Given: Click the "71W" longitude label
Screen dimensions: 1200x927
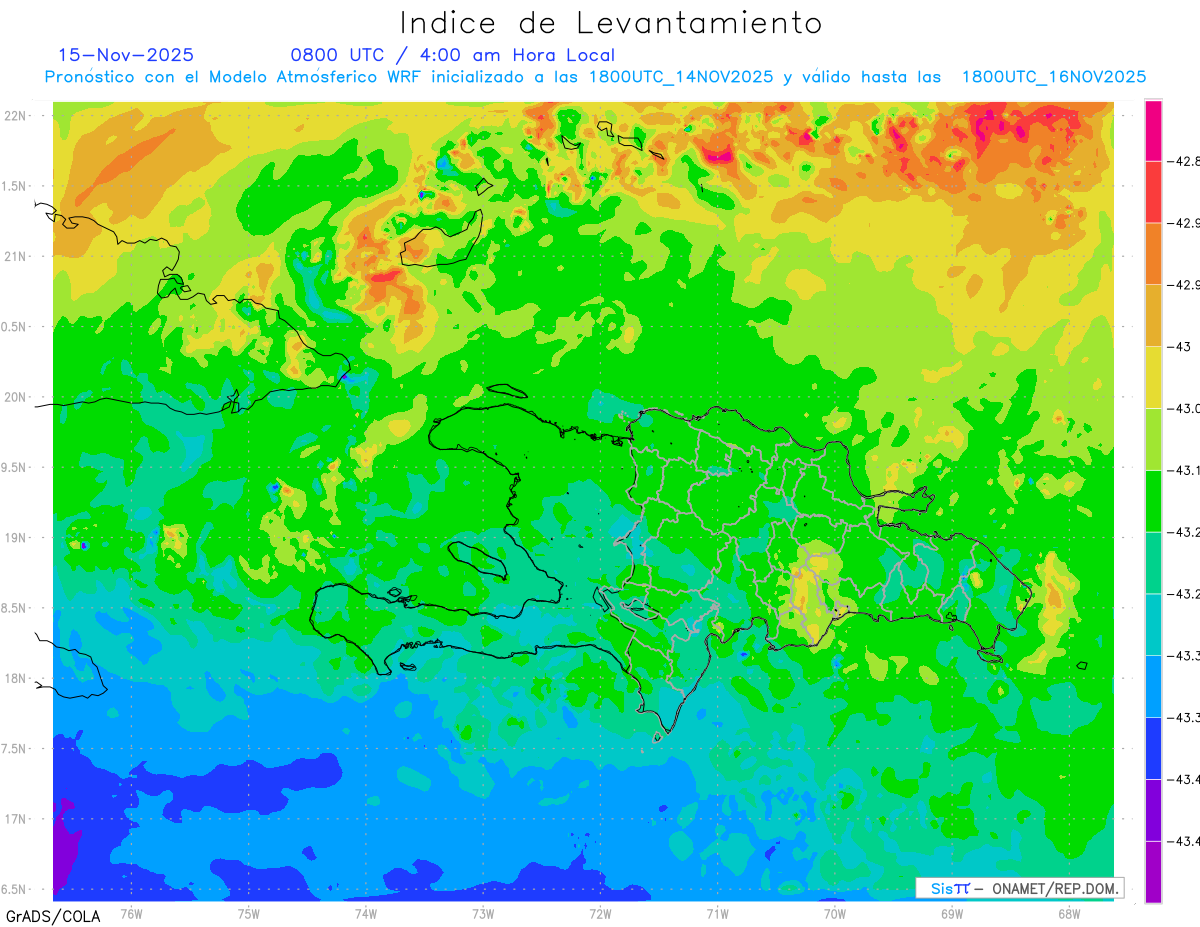Looking at the screenshot, I should coord(717,914).
